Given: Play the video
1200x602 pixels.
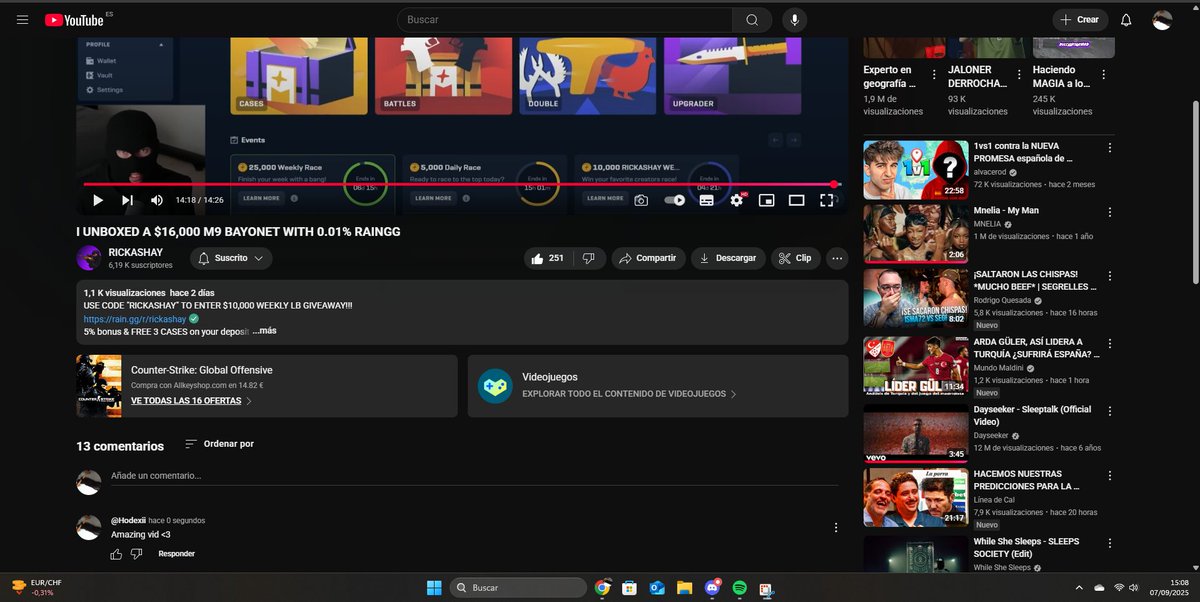Looking at the screenshot, I should click(98, 200).
